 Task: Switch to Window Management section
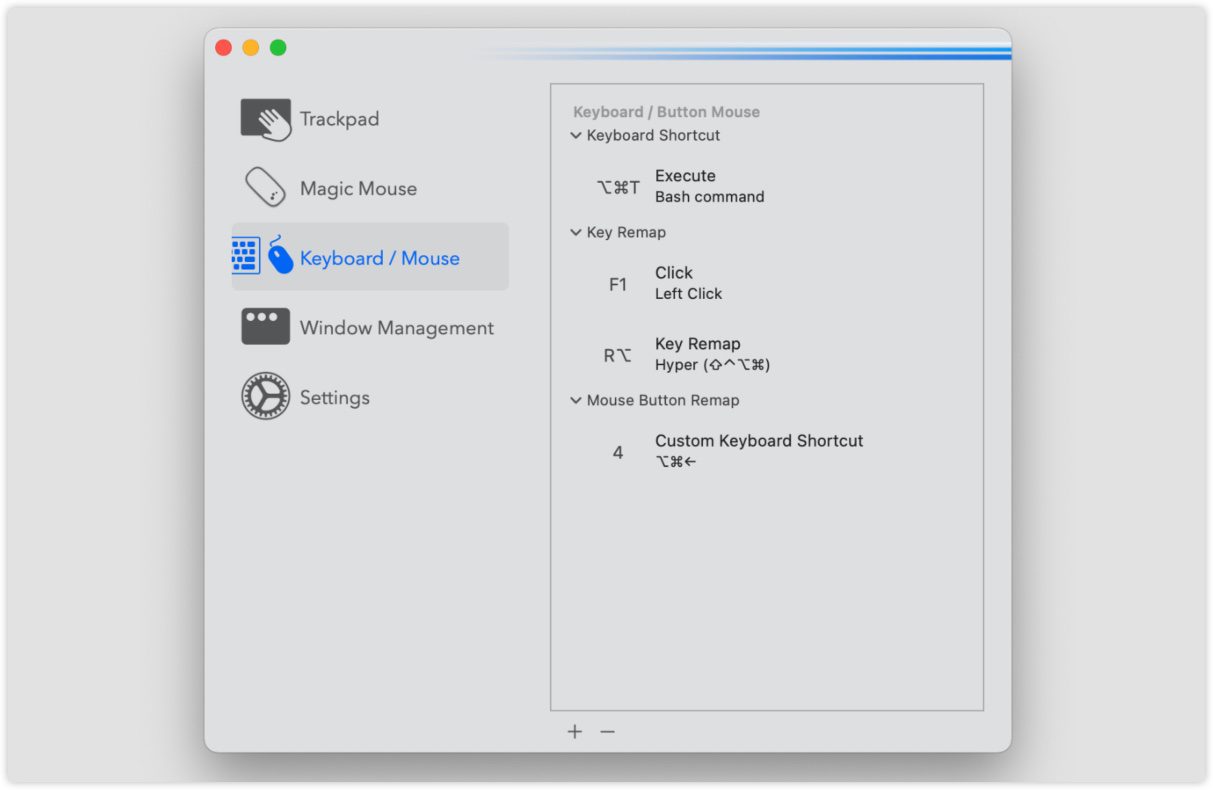[396, 328]
